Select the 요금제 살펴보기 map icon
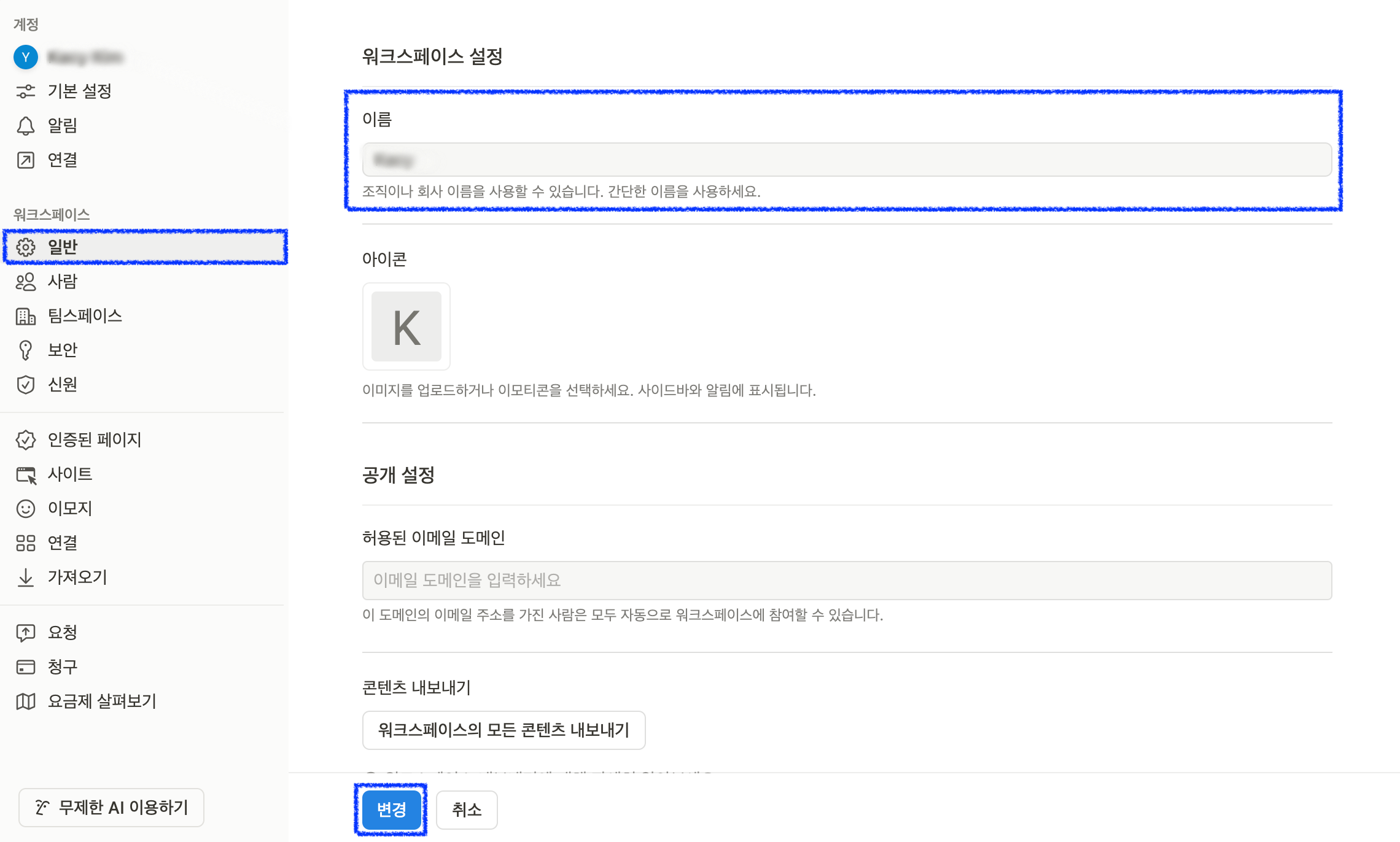Image resolution: width=1400 pixels, height=842 pixels. [x=25, y=701]
